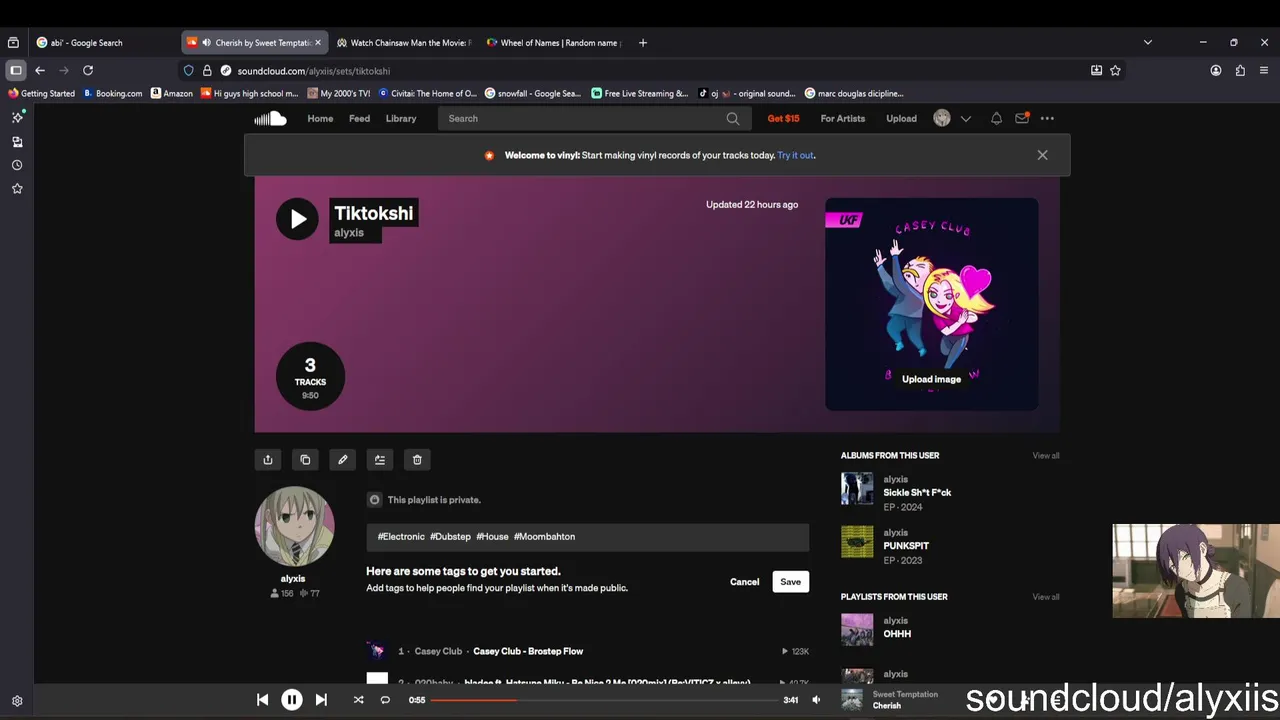Open the Amazon bookmark
Viewport: 1280px width, 720px height.
tap(171, 94)
